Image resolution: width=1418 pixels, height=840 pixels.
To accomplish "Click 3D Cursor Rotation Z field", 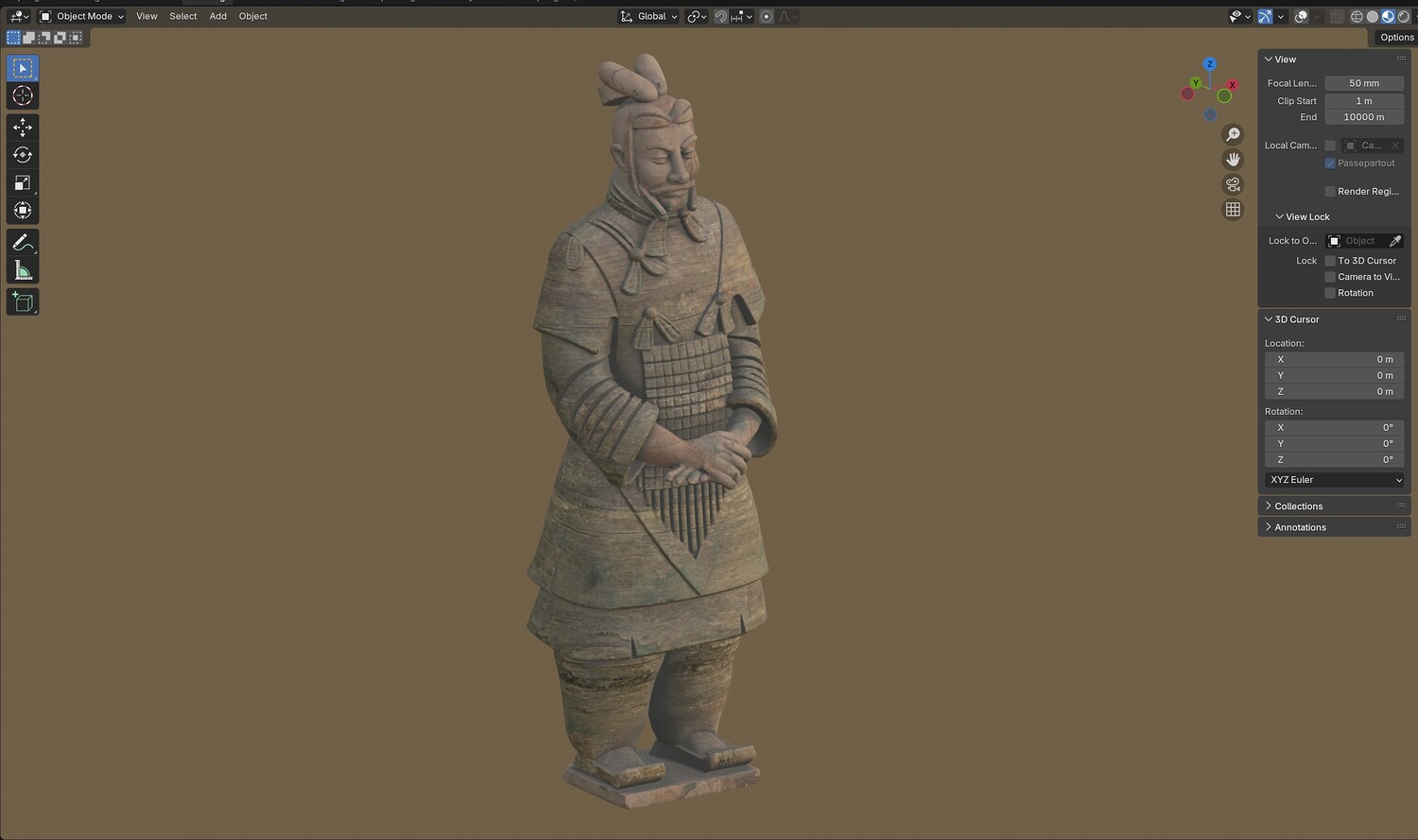I will coord(1334,460).
